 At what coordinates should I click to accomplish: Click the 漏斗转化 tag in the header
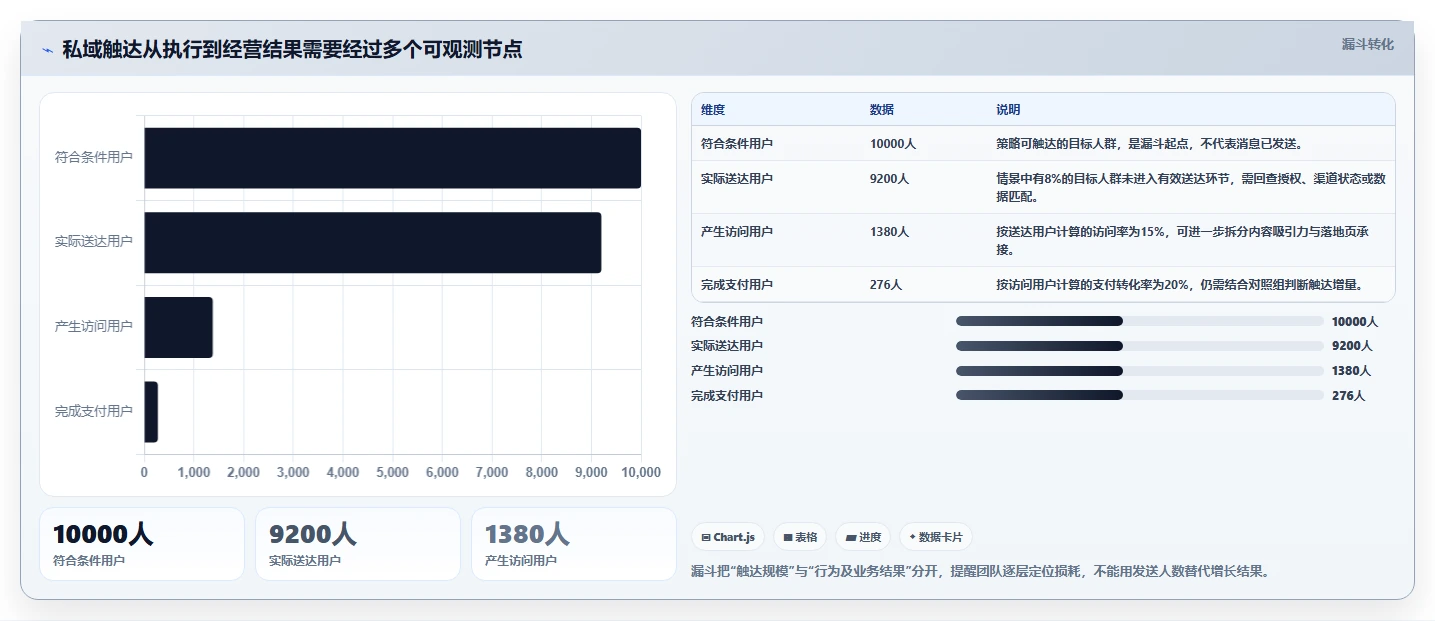pyautogui.click(x=1367, y=44)
